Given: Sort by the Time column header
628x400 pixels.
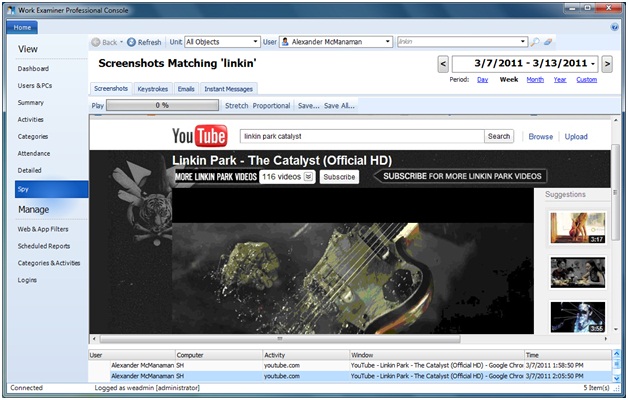Looking at the screenshot, I should click(x=568, y=355).
